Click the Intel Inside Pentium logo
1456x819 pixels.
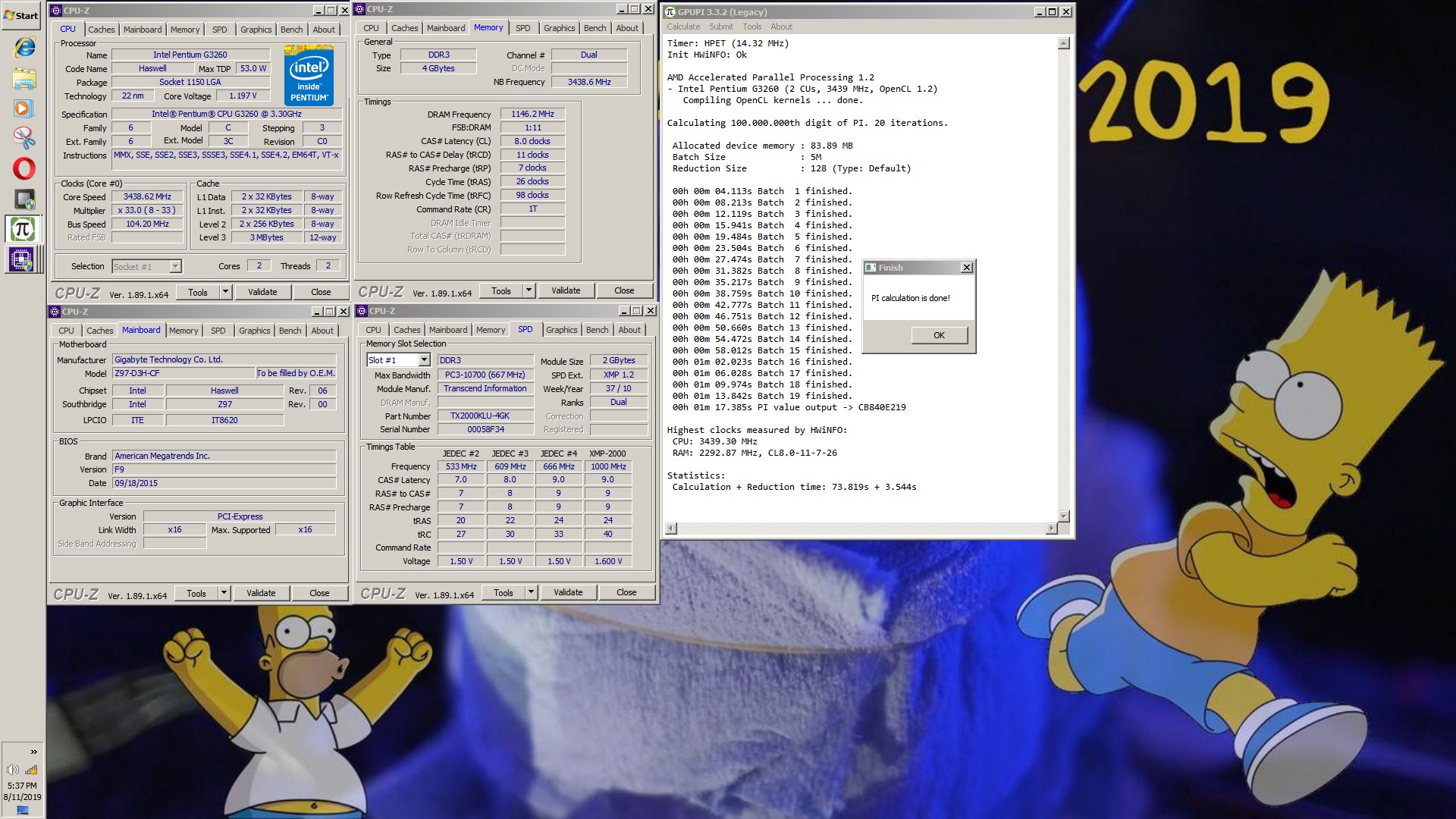click(309, 75)
